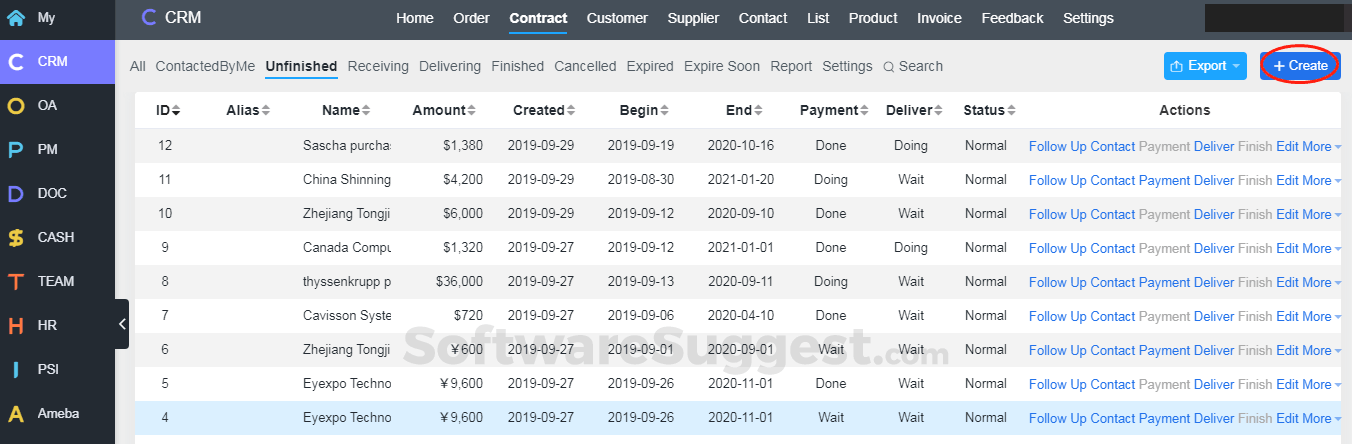Screen dimensions: 1352x444
Task: Click the Create contract button
Action: (x=1300, y=66)
